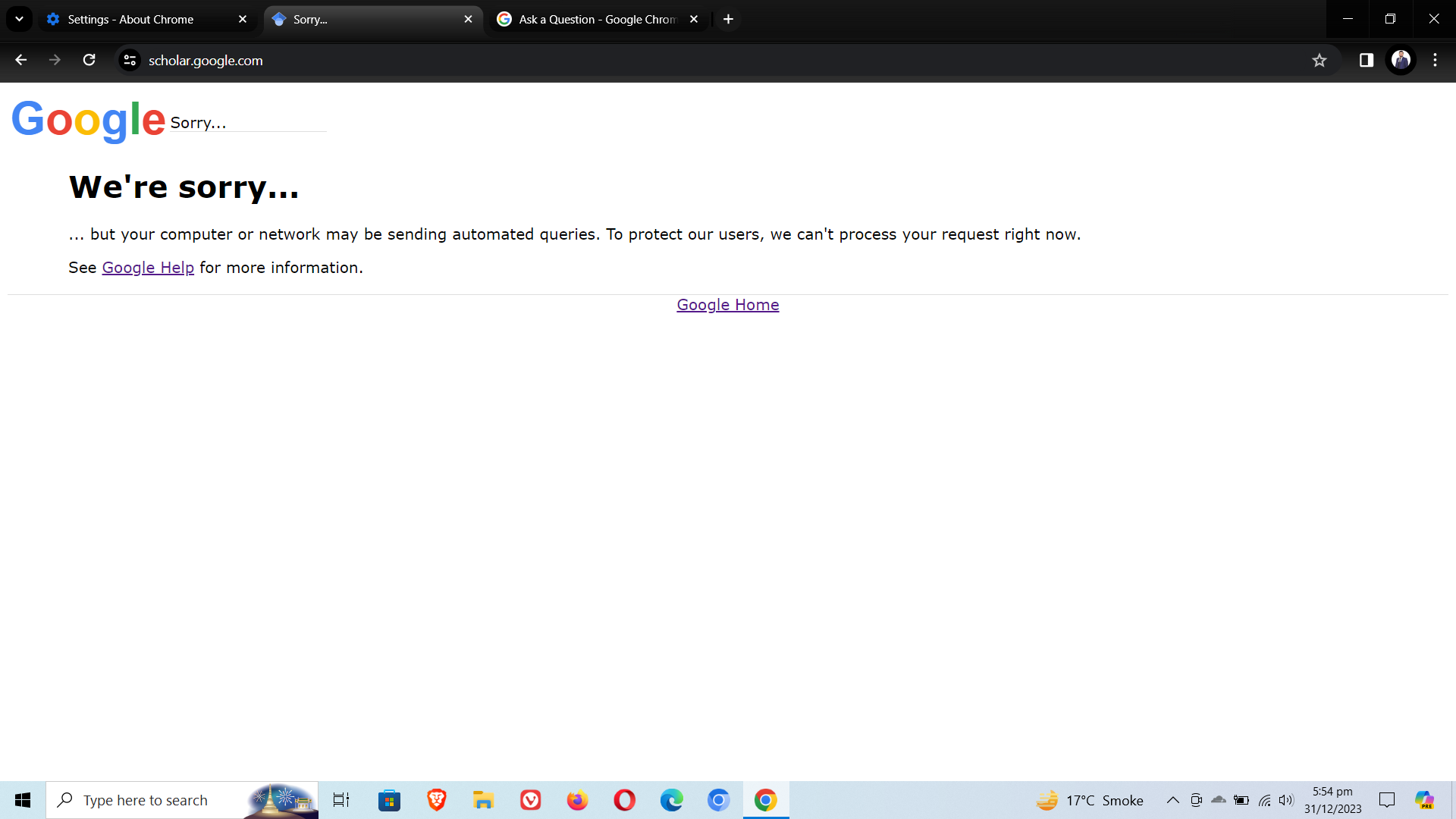This screenshot has height=819, width=1456.
Task: Open Brave browser from taskbar
Action: pyautogui.click(x=436, y=800)
